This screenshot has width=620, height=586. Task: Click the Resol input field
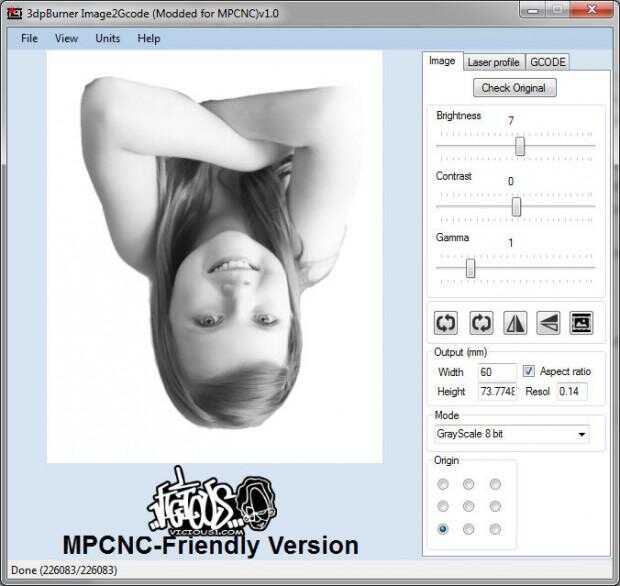pos(572,391)
